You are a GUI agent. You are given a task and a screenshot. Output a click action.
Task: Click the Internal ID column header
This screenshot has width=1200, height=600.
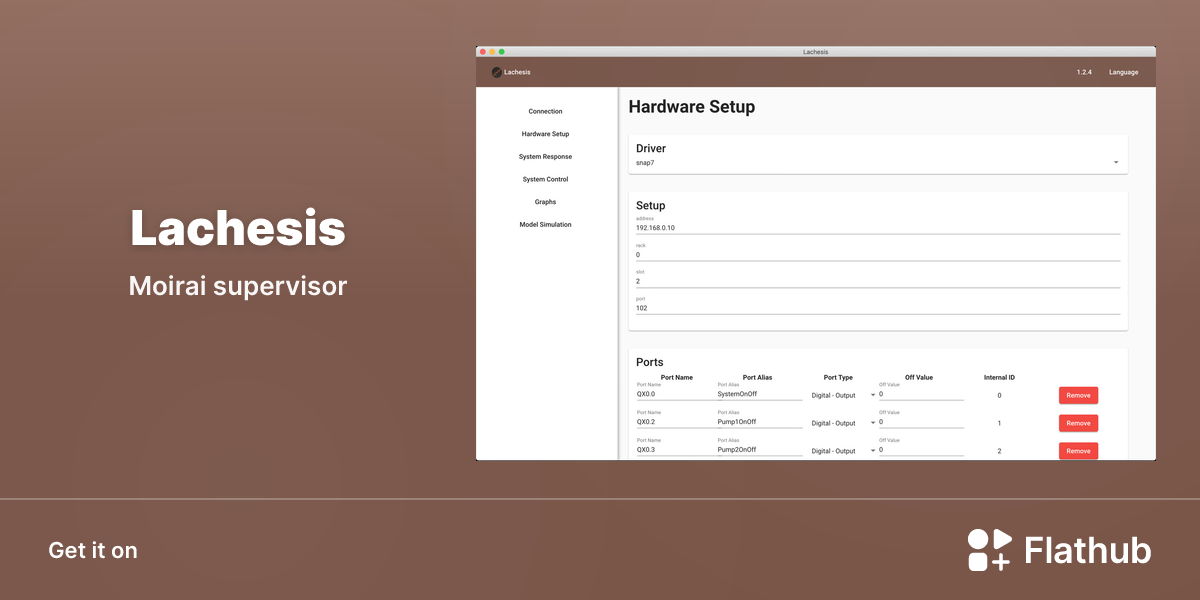[x=999, y=377]
